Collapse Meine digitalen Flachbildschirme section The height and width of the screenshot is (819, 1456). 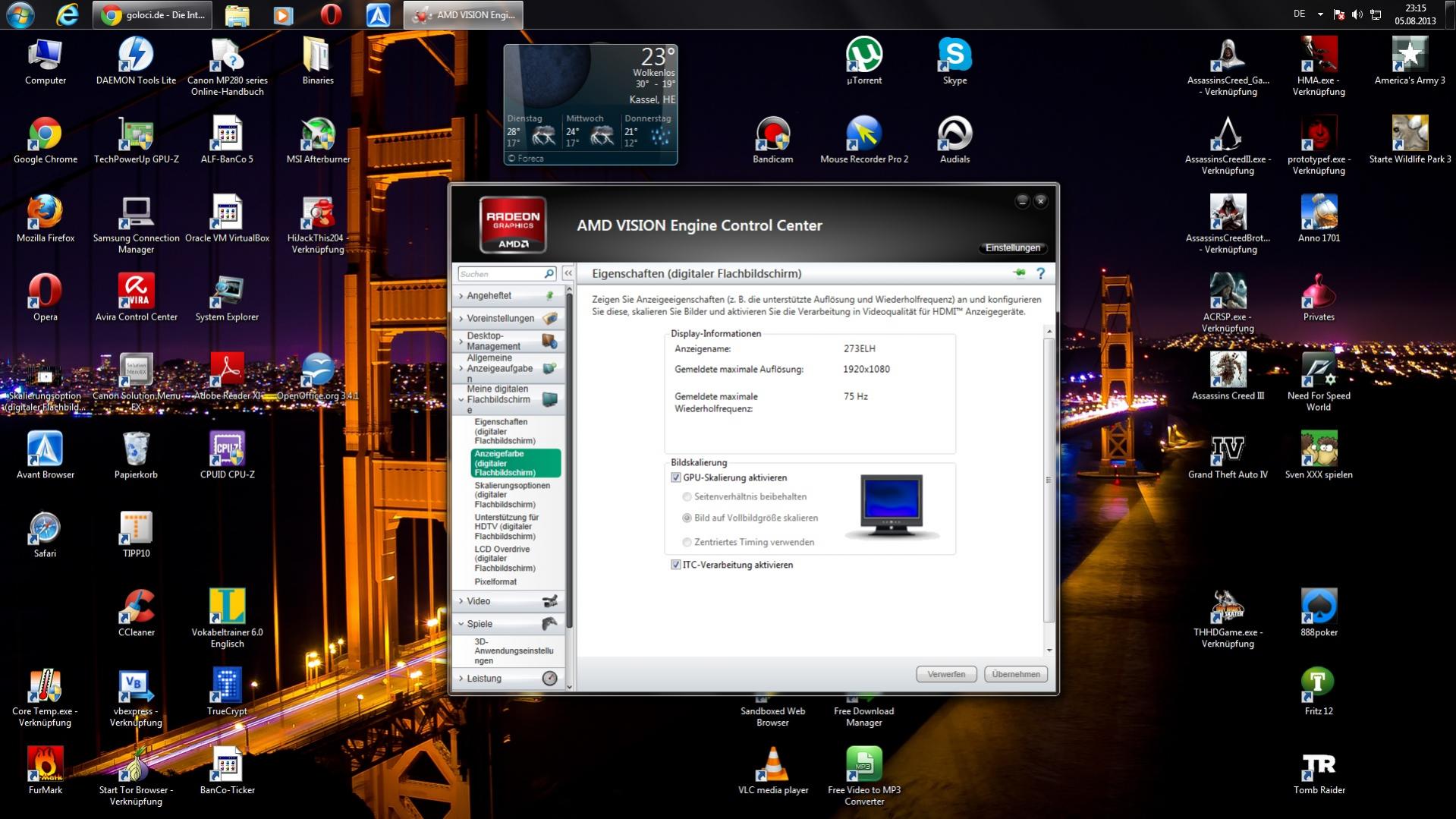coord(508,399)
